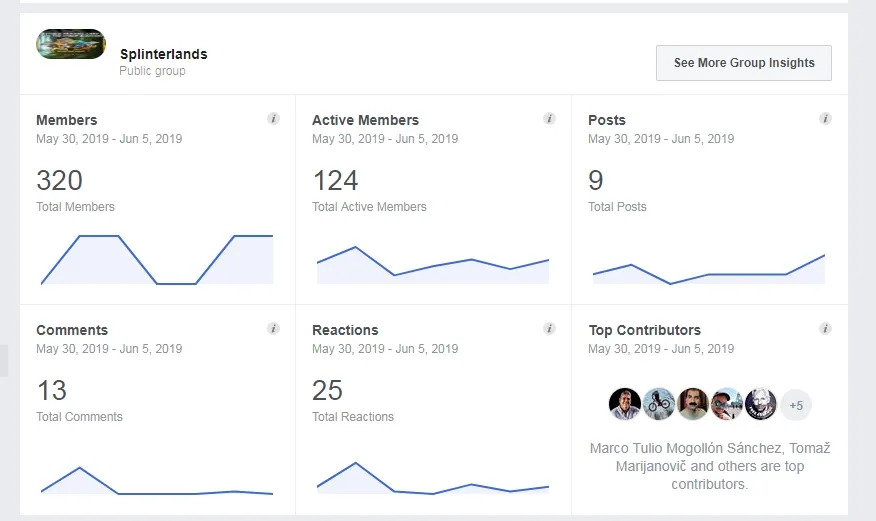Open the Posts card info icon
The width and height of the screenshot is (876, 521).
[x=825, y=119]
